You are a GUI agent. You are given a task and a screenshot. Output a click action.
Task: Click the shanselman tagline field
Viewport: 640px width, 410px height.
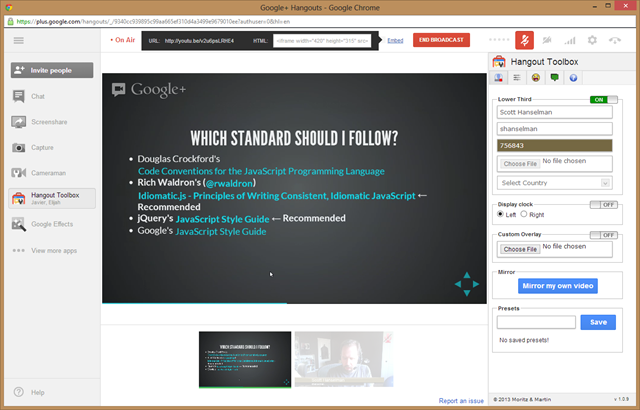pos(555,129)
